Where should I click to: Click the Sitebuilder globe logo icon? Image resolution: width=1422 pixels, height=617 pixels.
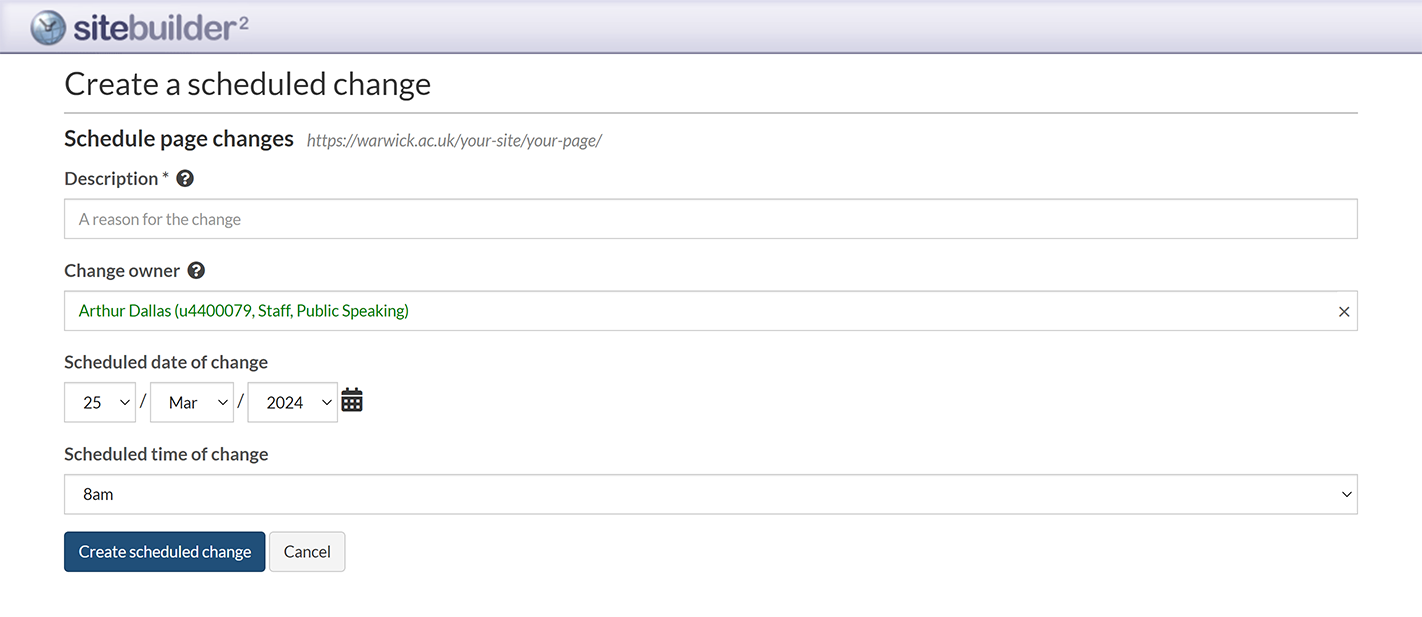[x=48, y=27]
